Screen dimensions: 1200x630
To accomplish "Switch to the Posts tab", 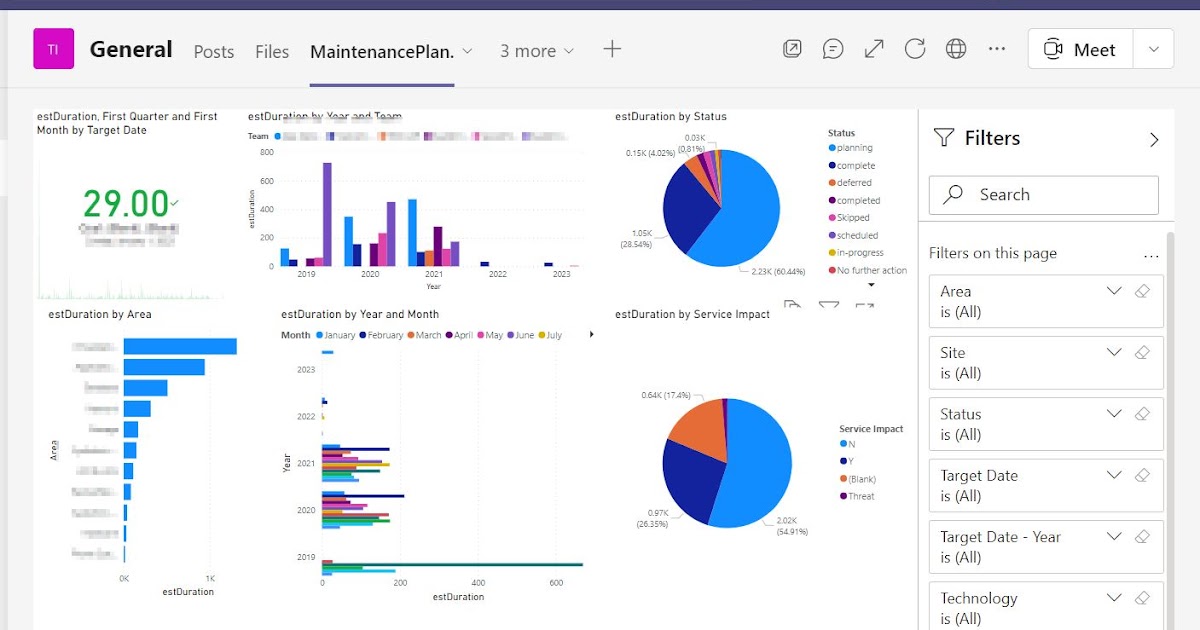I will click(x=213, y=51).
